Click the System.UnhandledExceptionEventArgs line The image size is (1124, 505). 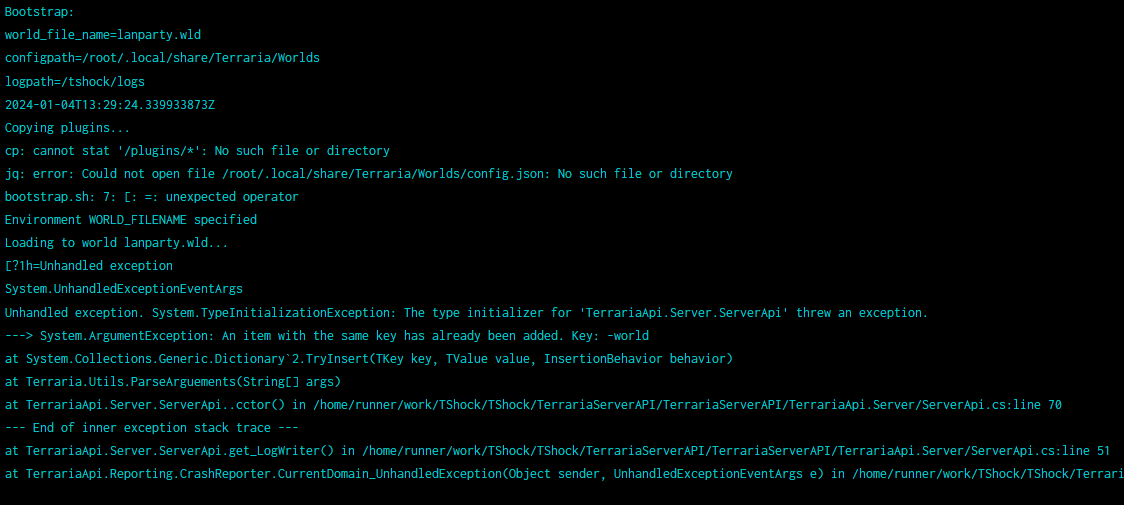tap(123, 289)
